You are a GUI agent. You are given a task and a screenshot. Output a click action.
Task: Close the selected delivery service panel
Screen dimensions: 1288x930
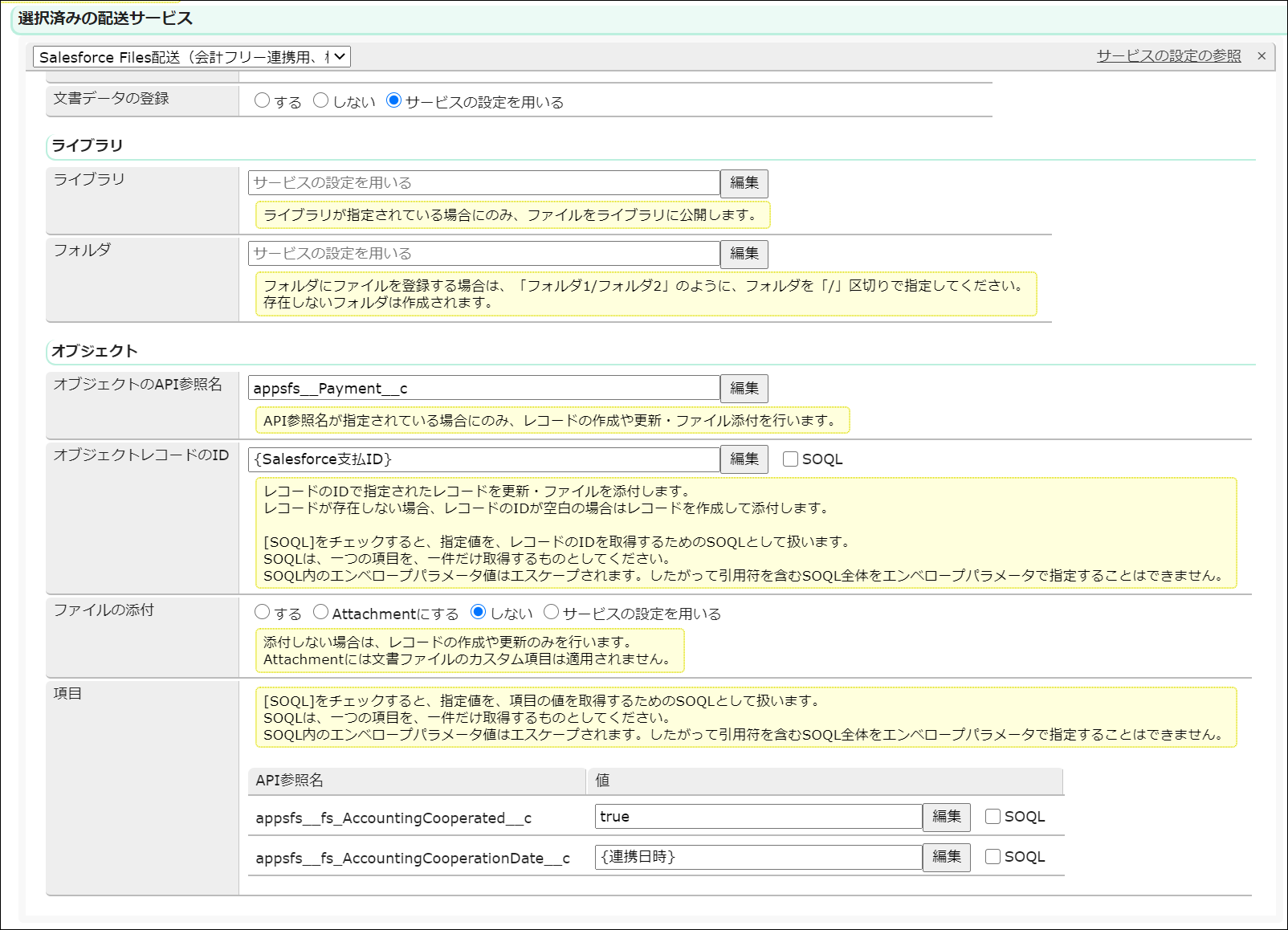pyautogui.click(x=1262, y=56)
